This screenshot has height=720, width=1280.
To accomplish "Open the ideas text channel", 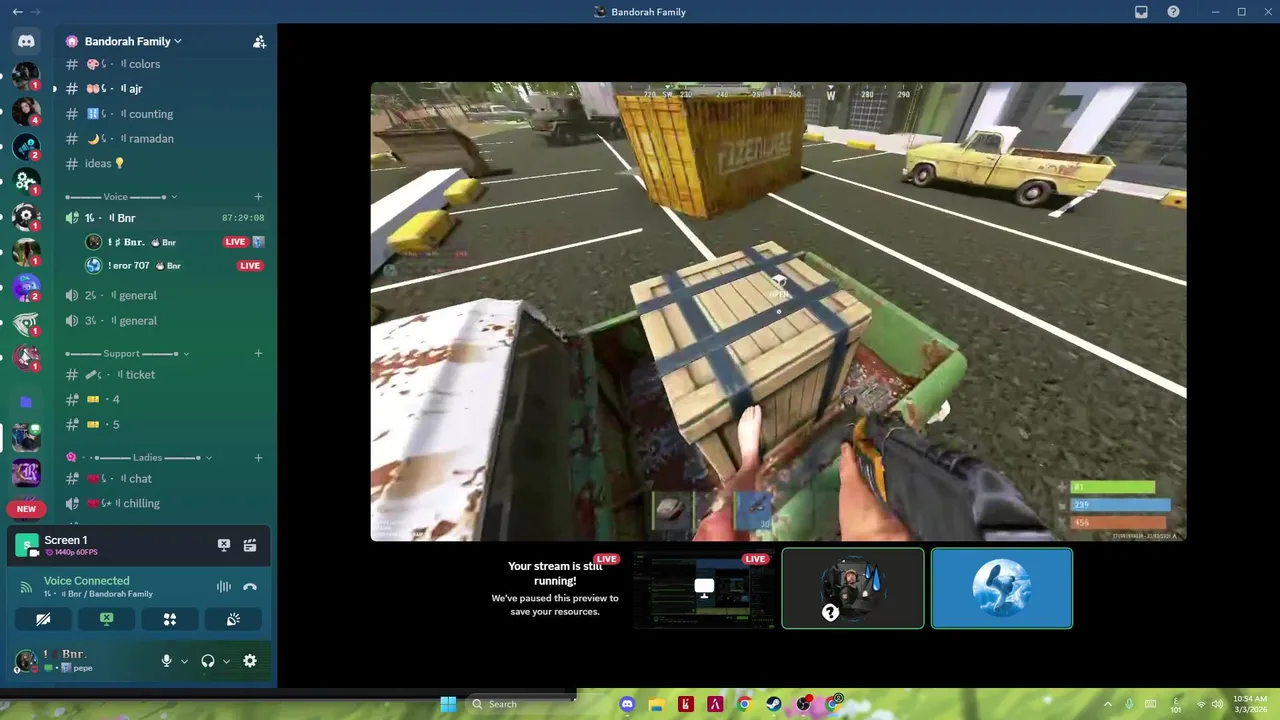I will (165, 164).
